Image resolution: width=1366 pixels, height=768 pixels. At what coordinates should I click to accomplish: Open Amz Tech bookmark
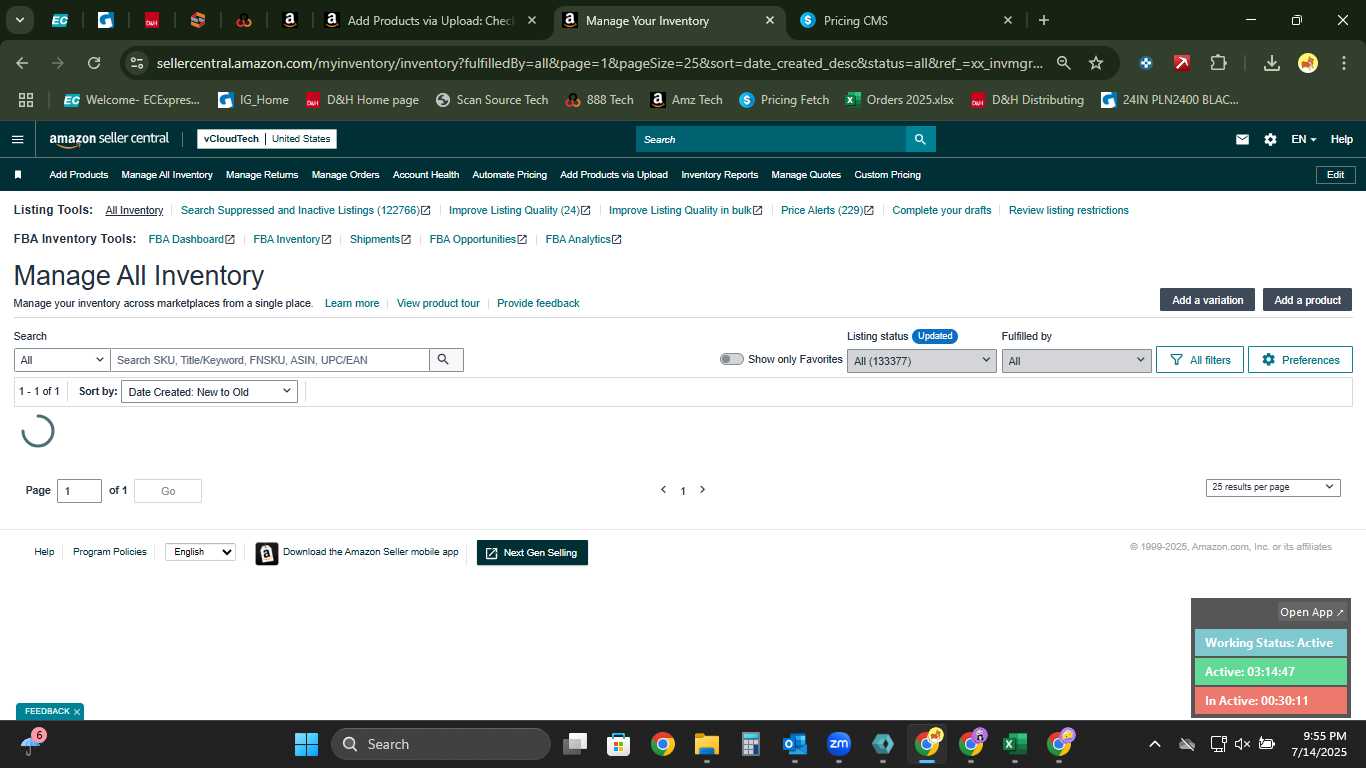686,100
